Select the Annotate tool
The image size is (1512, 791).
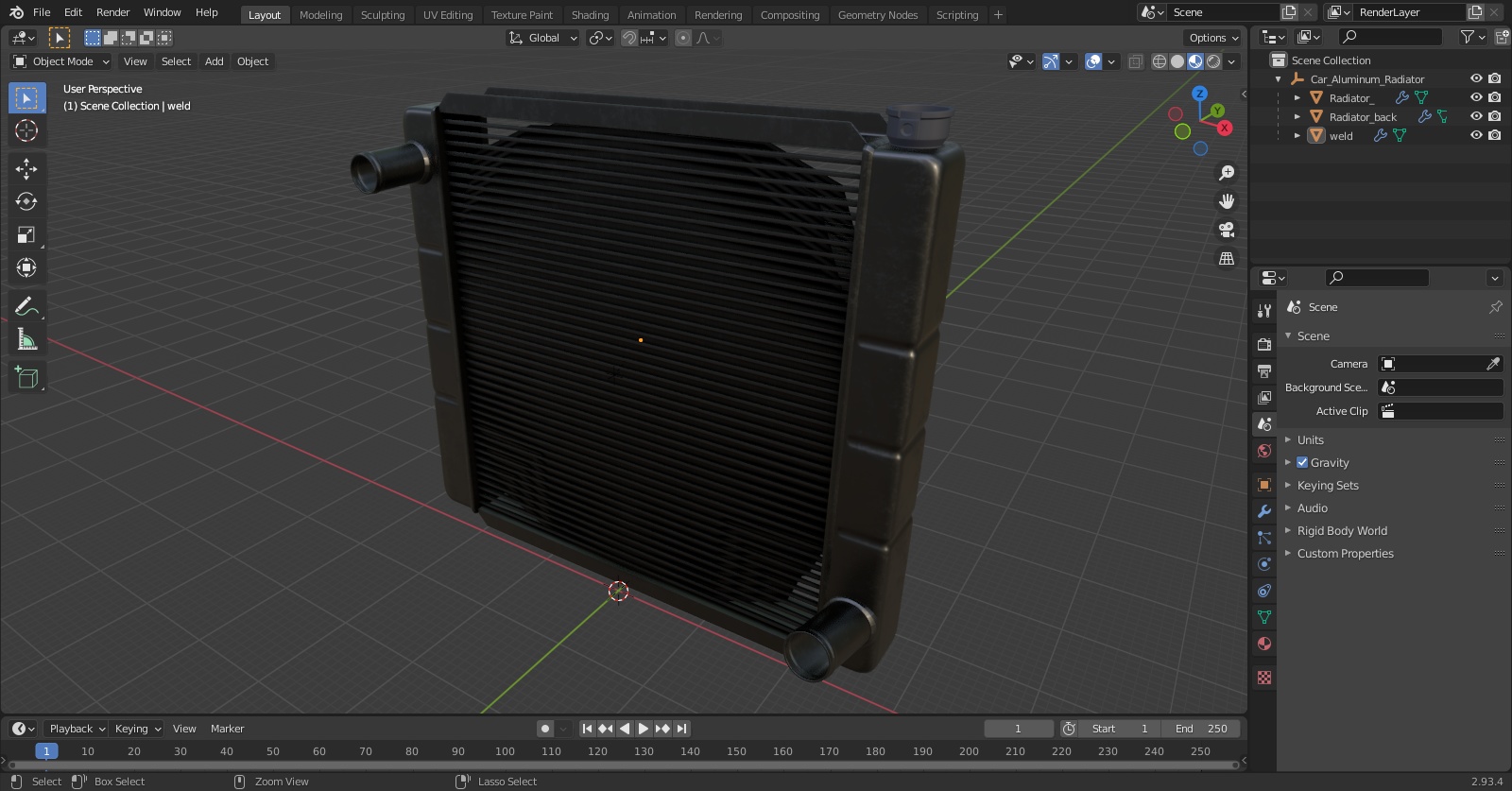pos(26,306)
